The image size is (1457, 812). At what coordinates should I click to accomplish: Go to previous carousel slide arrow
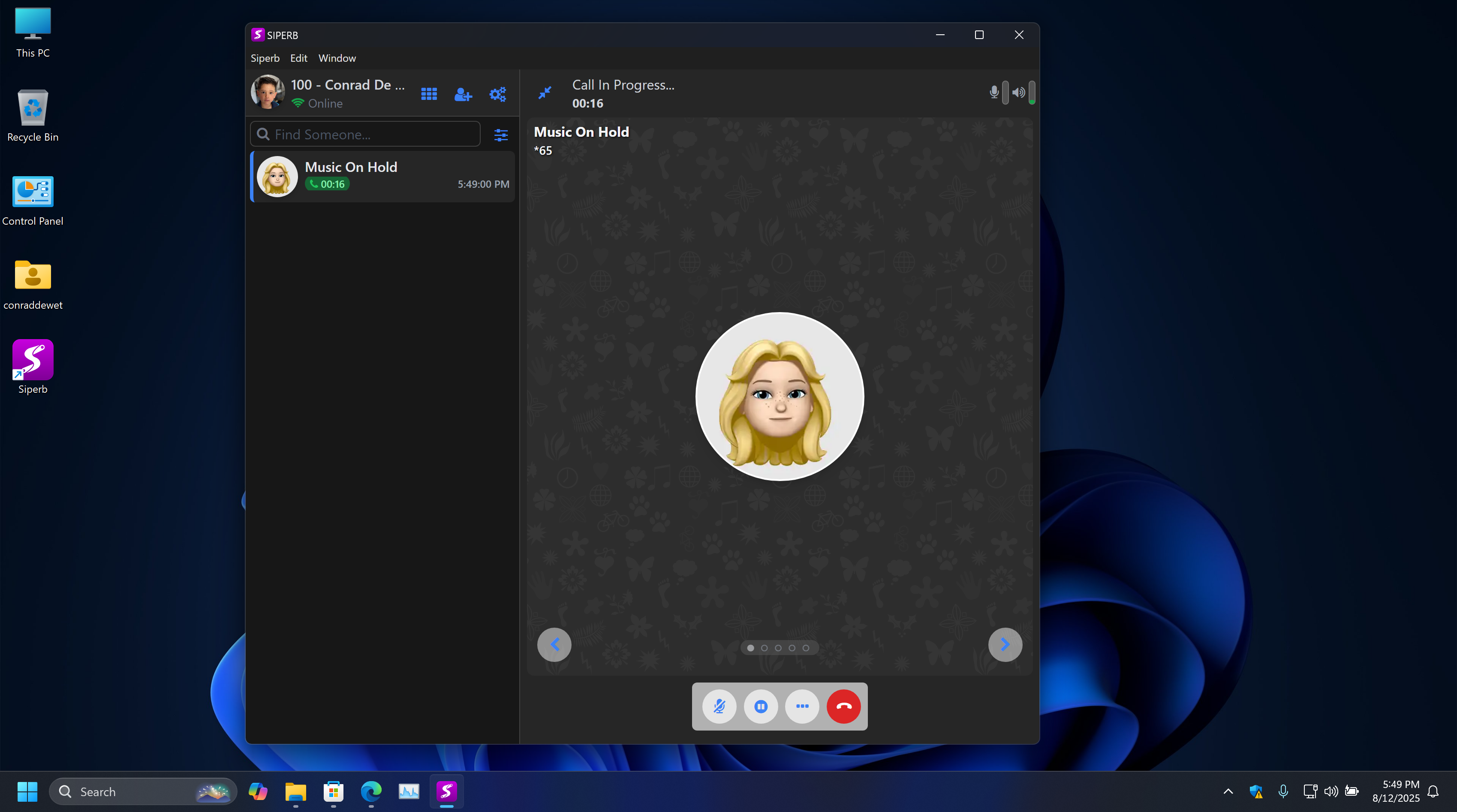click(x=554, y=645)
